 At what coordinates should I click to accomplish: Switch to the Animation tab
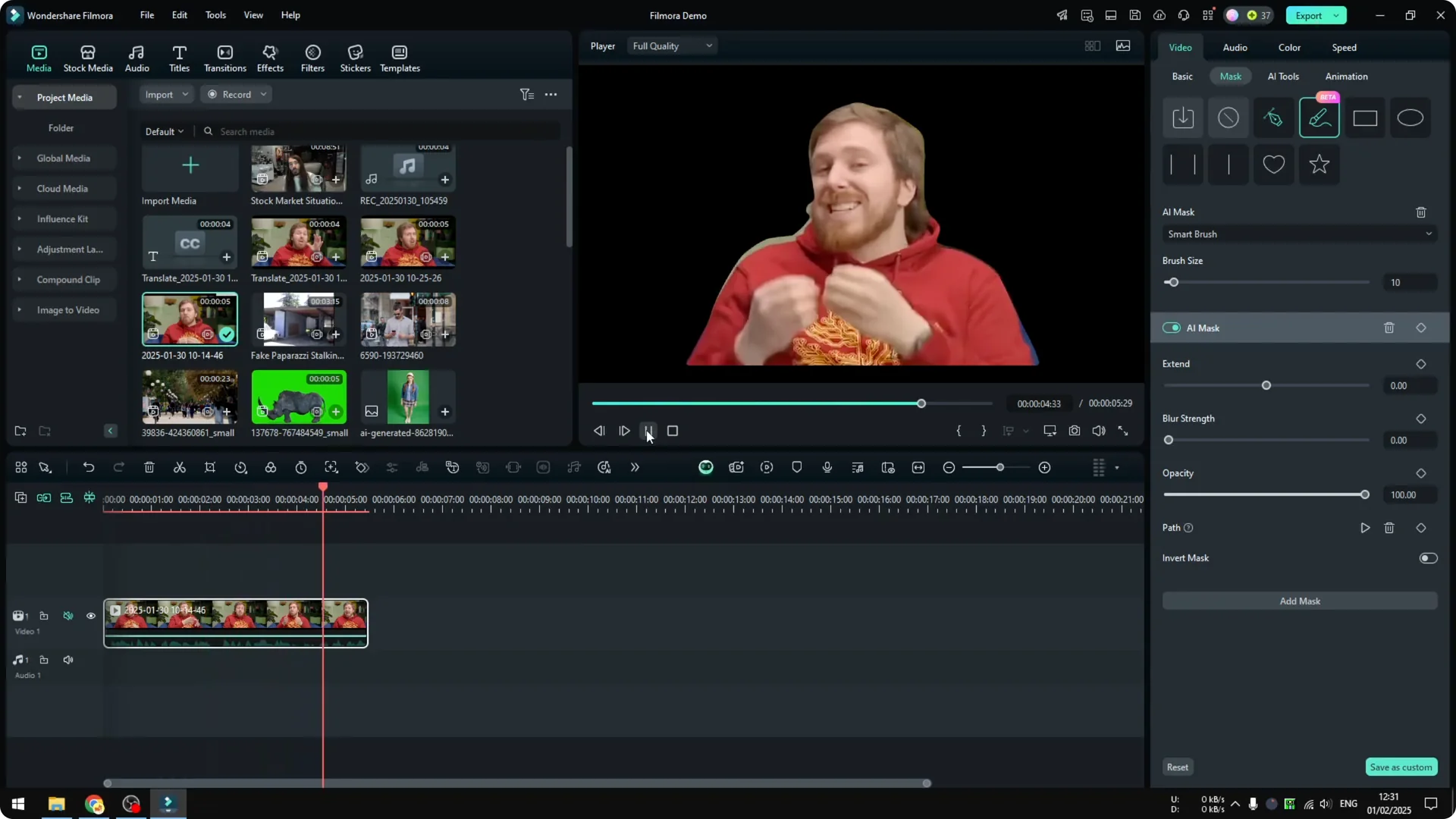(1345, 76)
